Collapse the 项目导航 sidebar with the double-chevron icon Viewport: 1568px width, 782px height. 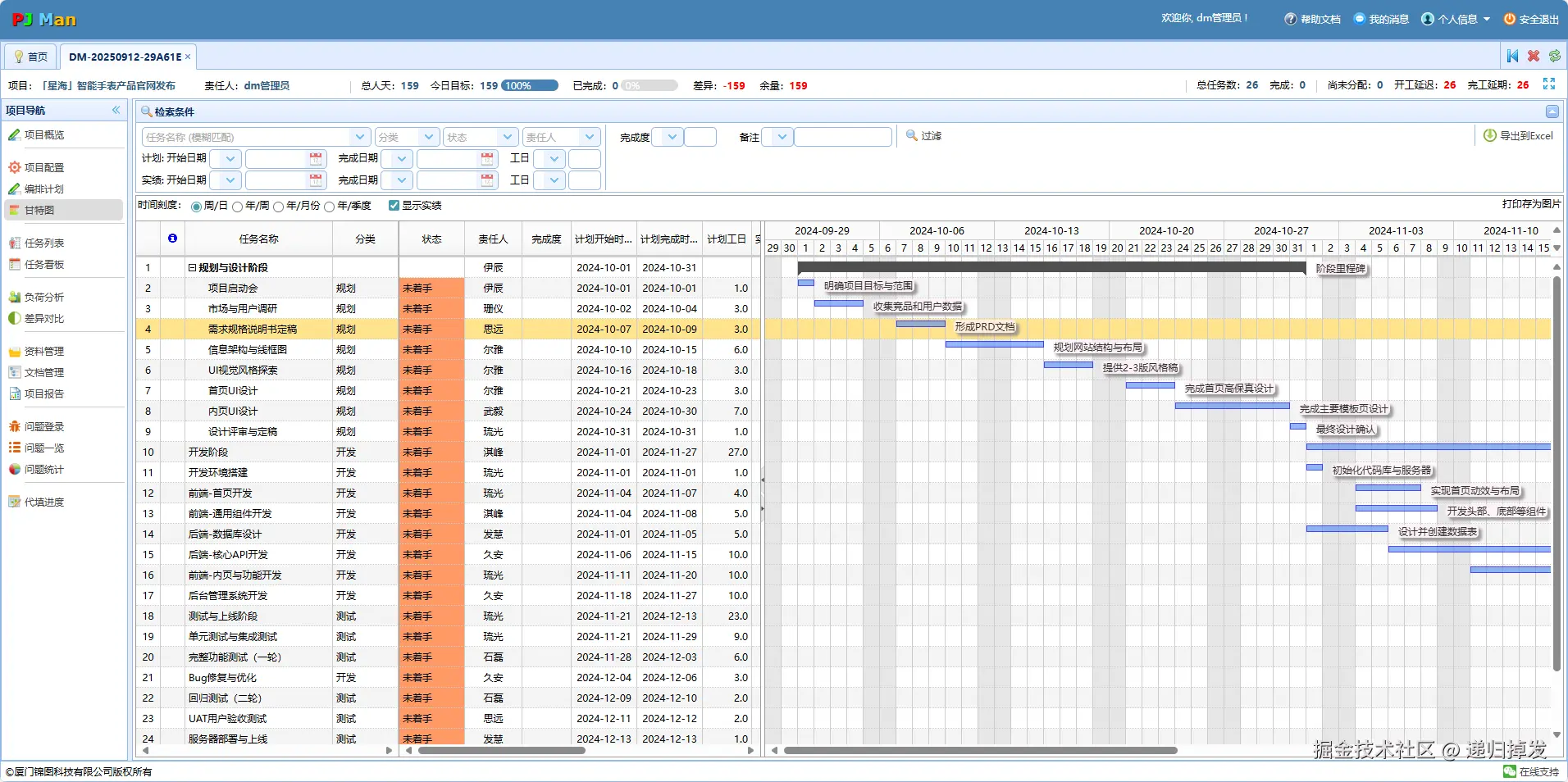[x=116, y=110]
